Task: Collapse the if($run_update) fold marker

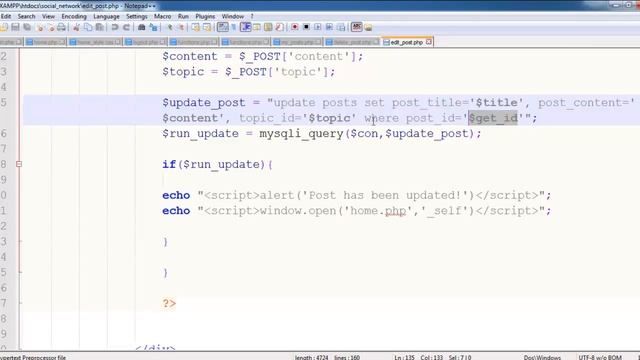Action: pos(18,164)
